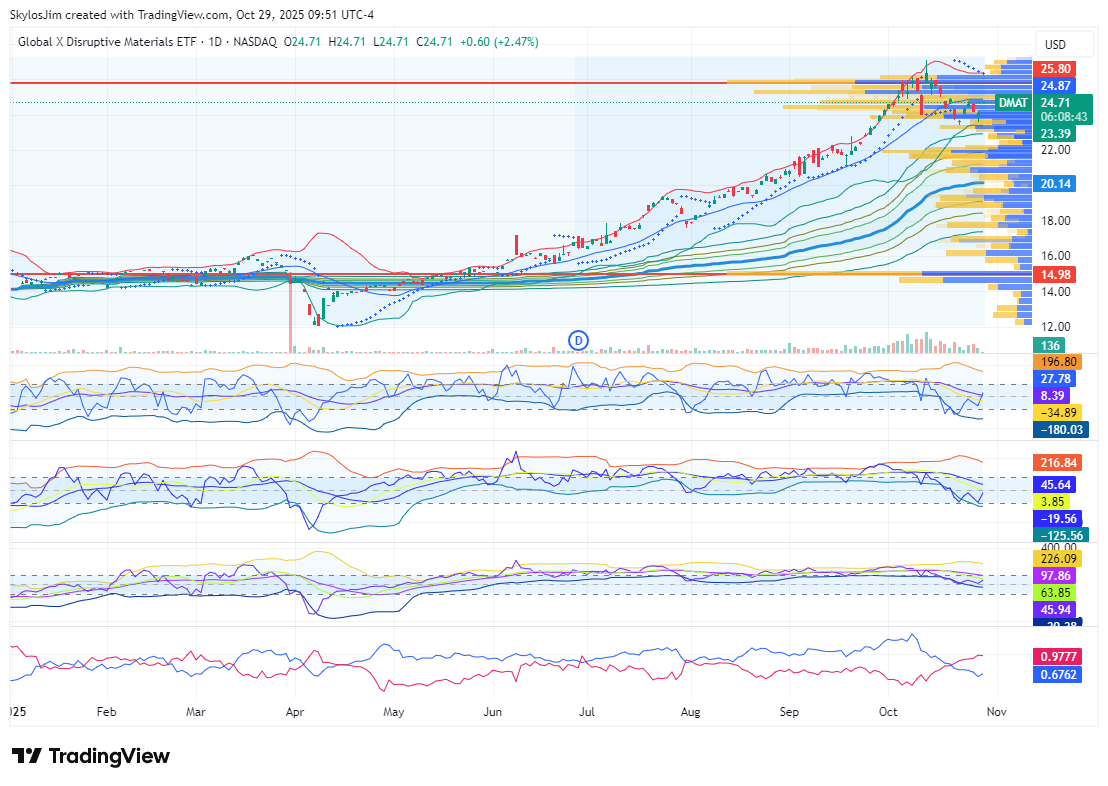Click the red 25.80 price label
Screen dimensions: 1108x786
tap(1056, 69)
